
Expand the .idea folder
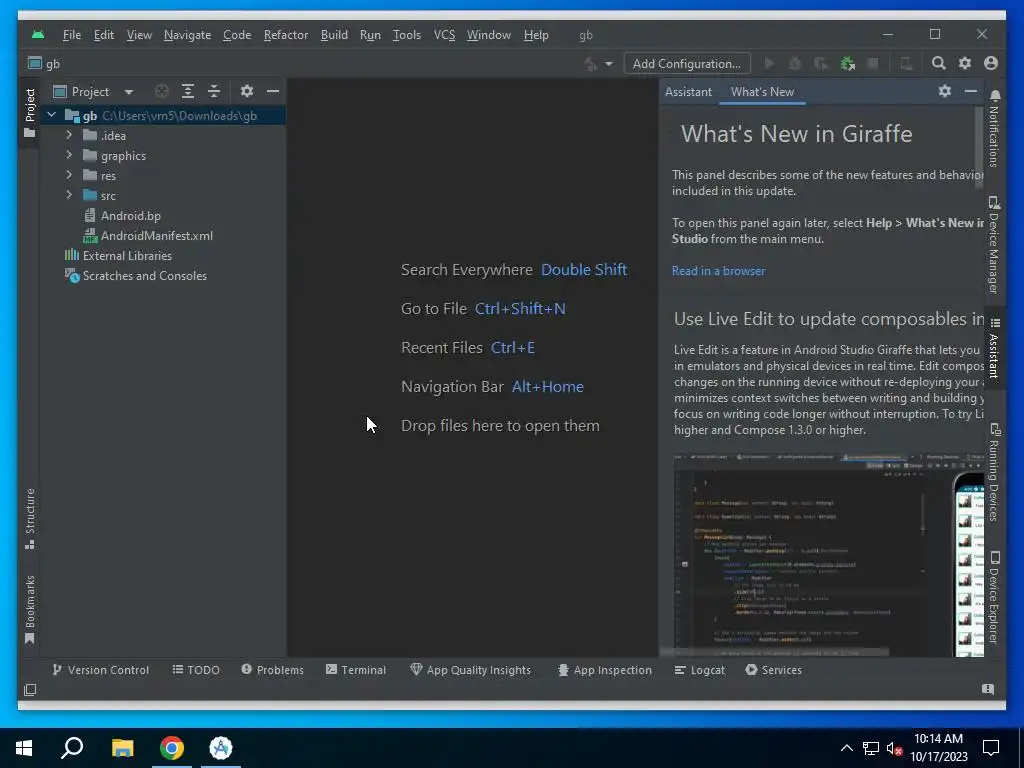tap(69, 135)
